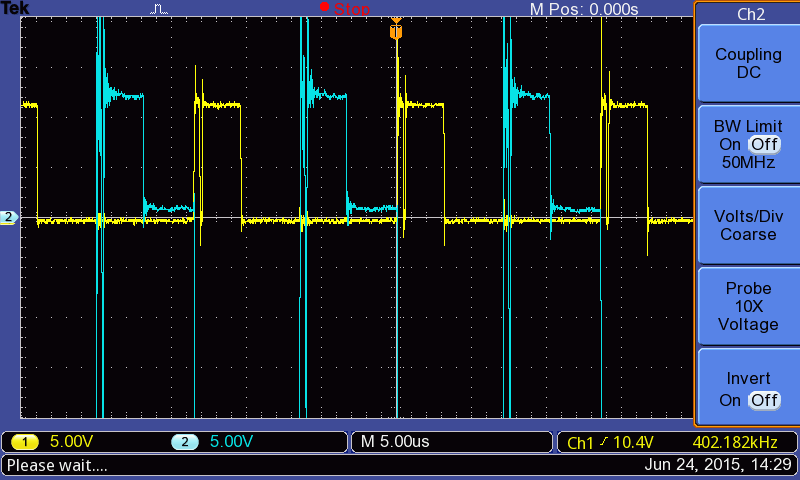
Task: Click the yellow channel 1 badge
Action: click(x=24, y=442)
